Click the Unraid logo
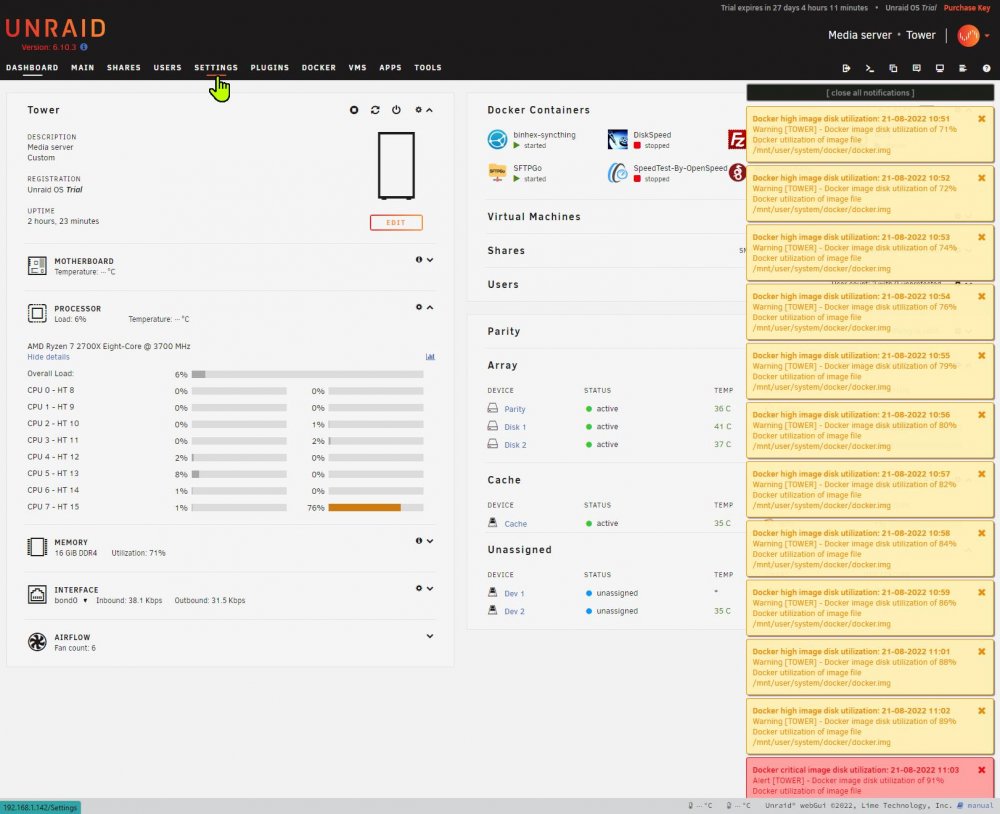Image resolution: width=1000 pixels, height=814 pixels. pos(55,29)
